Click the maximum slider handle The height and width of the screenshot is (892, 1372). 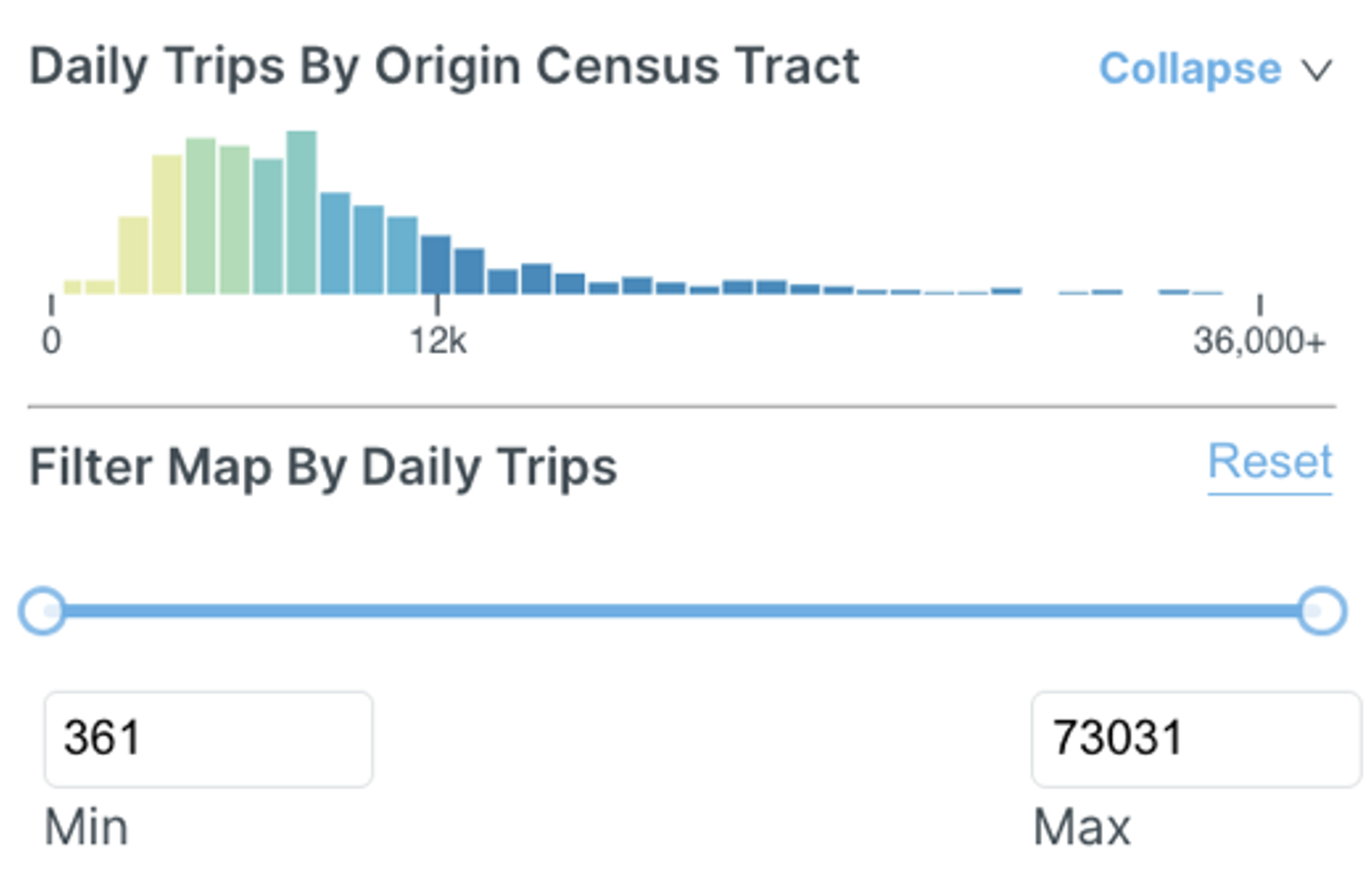point(1322,610)
